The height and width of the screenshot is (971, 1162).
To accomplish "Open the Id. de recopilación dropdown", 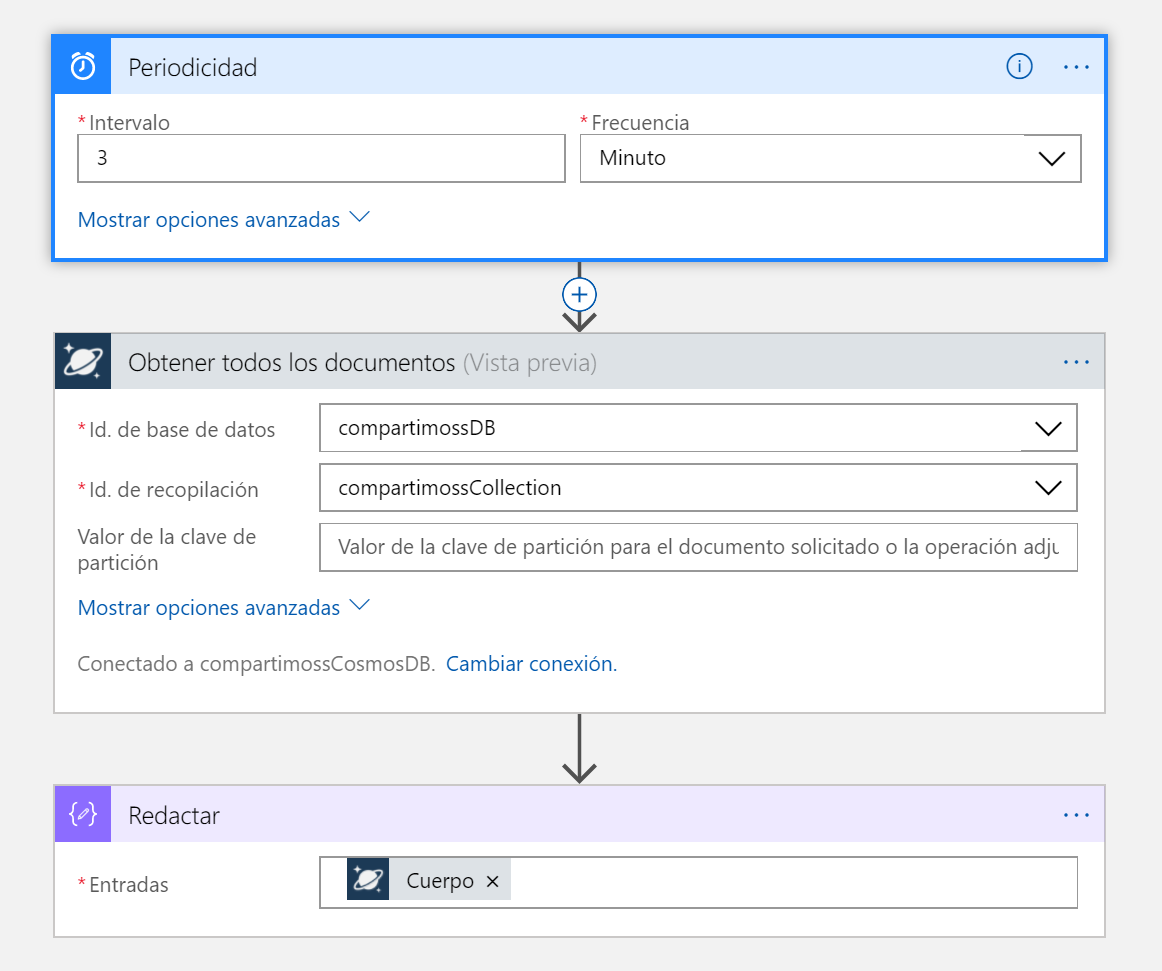I will pyautogui.click(x=1048, y=488).
